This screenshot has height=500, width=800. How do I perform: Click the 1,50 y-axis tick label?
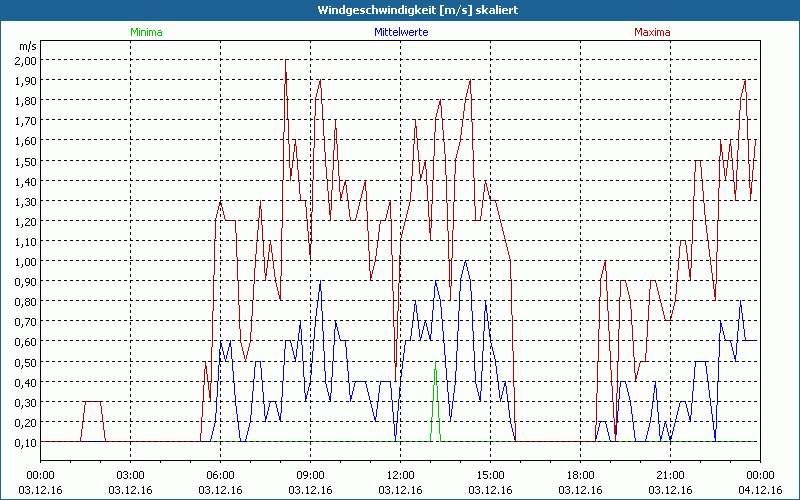pos(25,161)
